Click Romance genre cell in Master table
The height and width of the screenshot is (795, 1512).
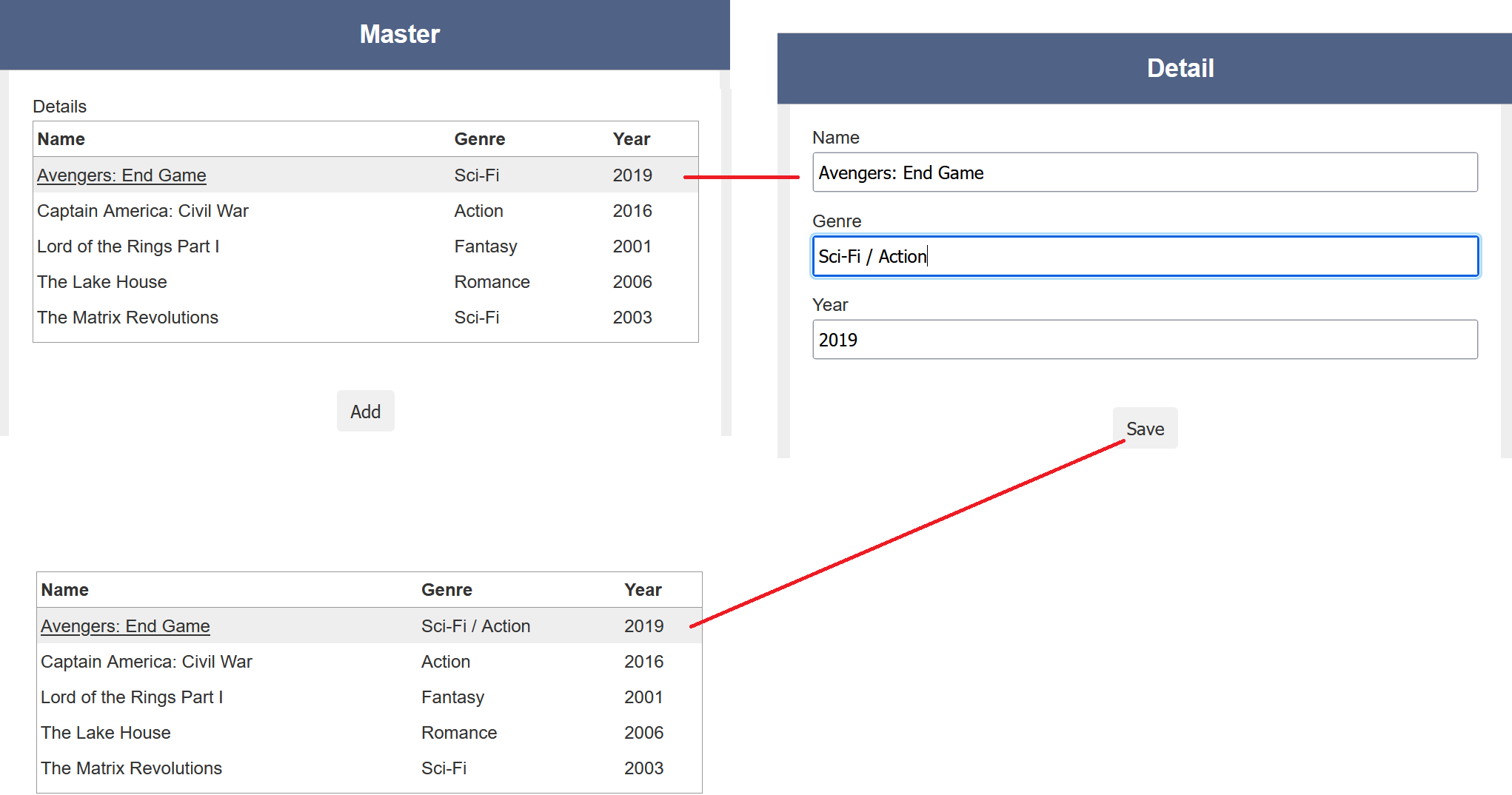pyautogui.click(x=492, y=282)
